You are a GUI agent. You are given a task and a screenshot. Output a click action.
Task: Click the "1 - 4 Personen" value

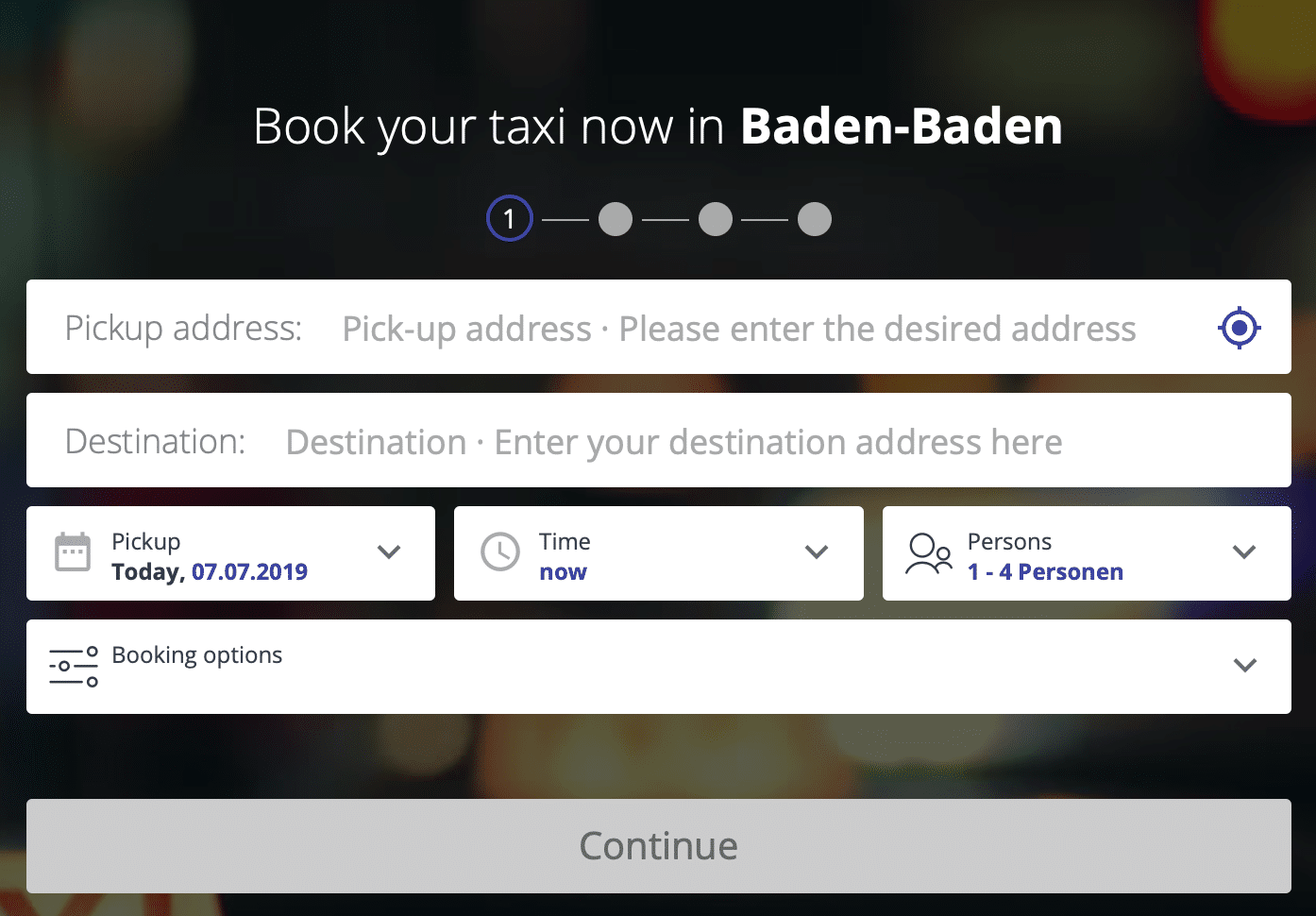[1045, 572]
